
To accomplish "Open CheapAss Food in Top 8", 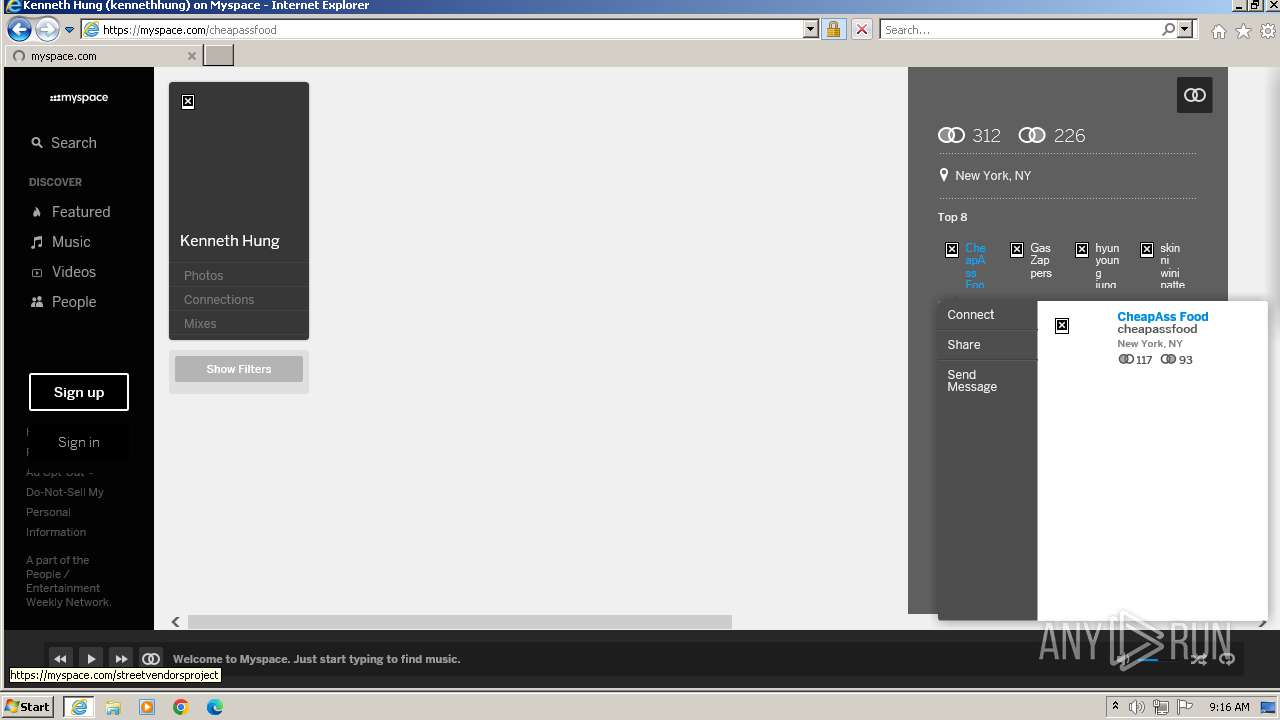I will (x=975, y=266).
